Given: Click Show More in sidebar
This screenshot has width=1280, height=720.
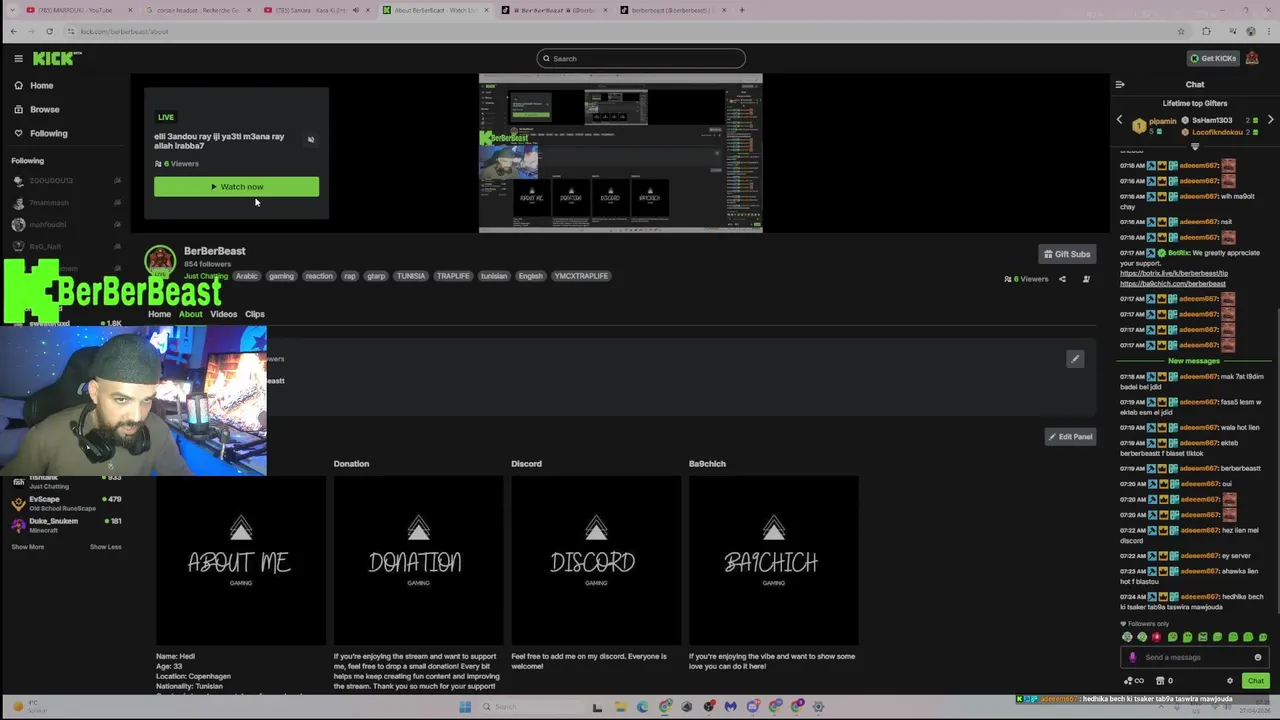Looking at the screenshot, I should [28, 547].
